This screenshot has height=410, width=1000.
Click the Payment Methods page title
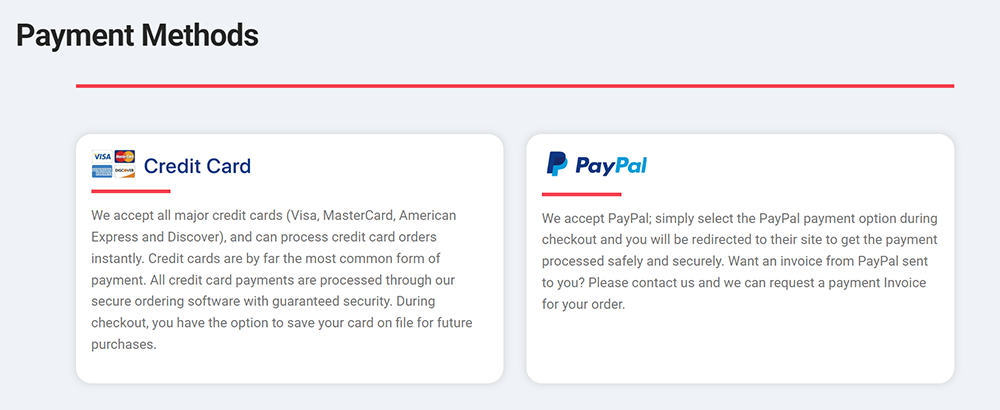coord(137,36)
